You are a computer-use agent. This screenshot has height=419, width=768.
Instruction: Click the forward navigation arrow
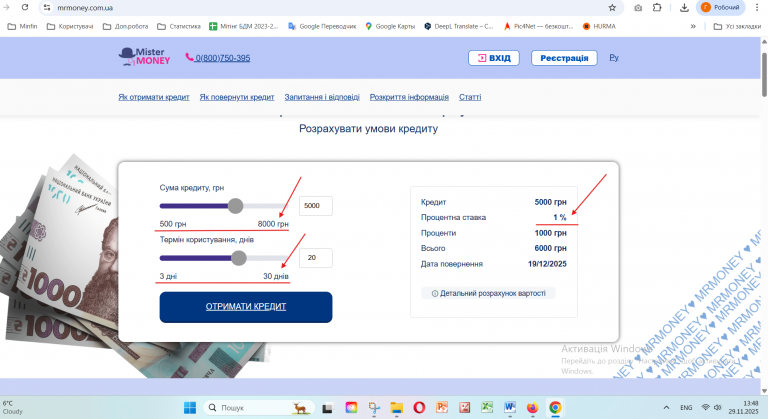(6, 7)
